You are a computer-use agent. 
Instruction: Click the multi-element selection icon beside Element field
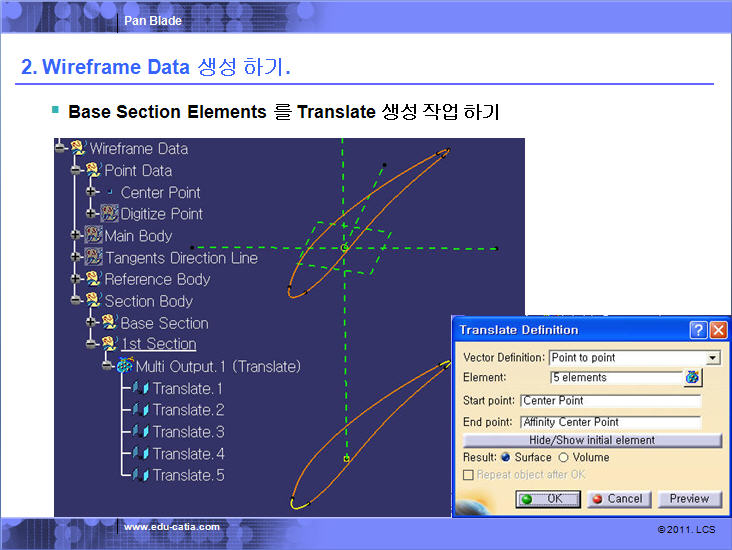(x=692, y=377)
